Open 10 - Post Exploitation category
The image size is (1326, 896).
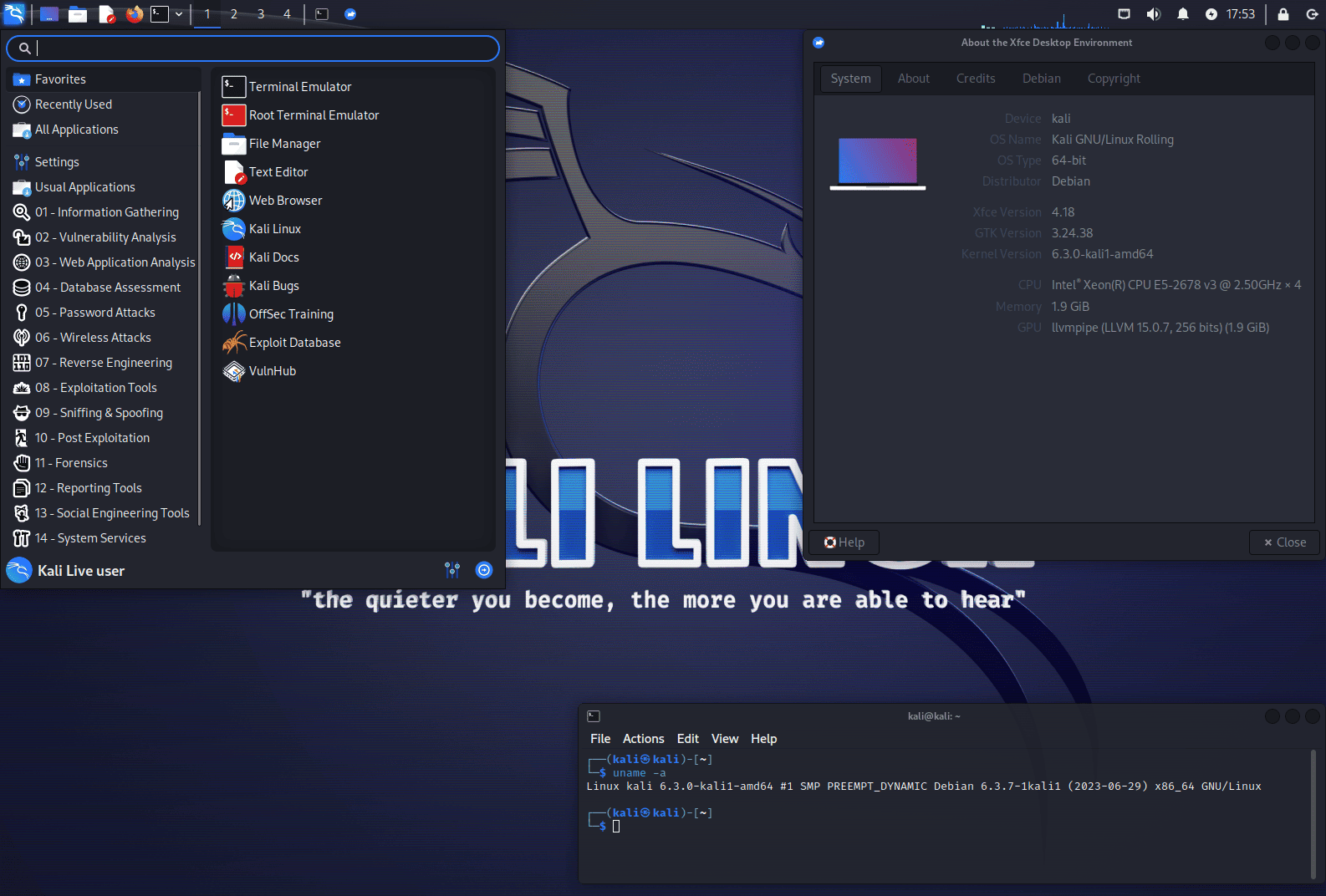(x=104, y=438)
